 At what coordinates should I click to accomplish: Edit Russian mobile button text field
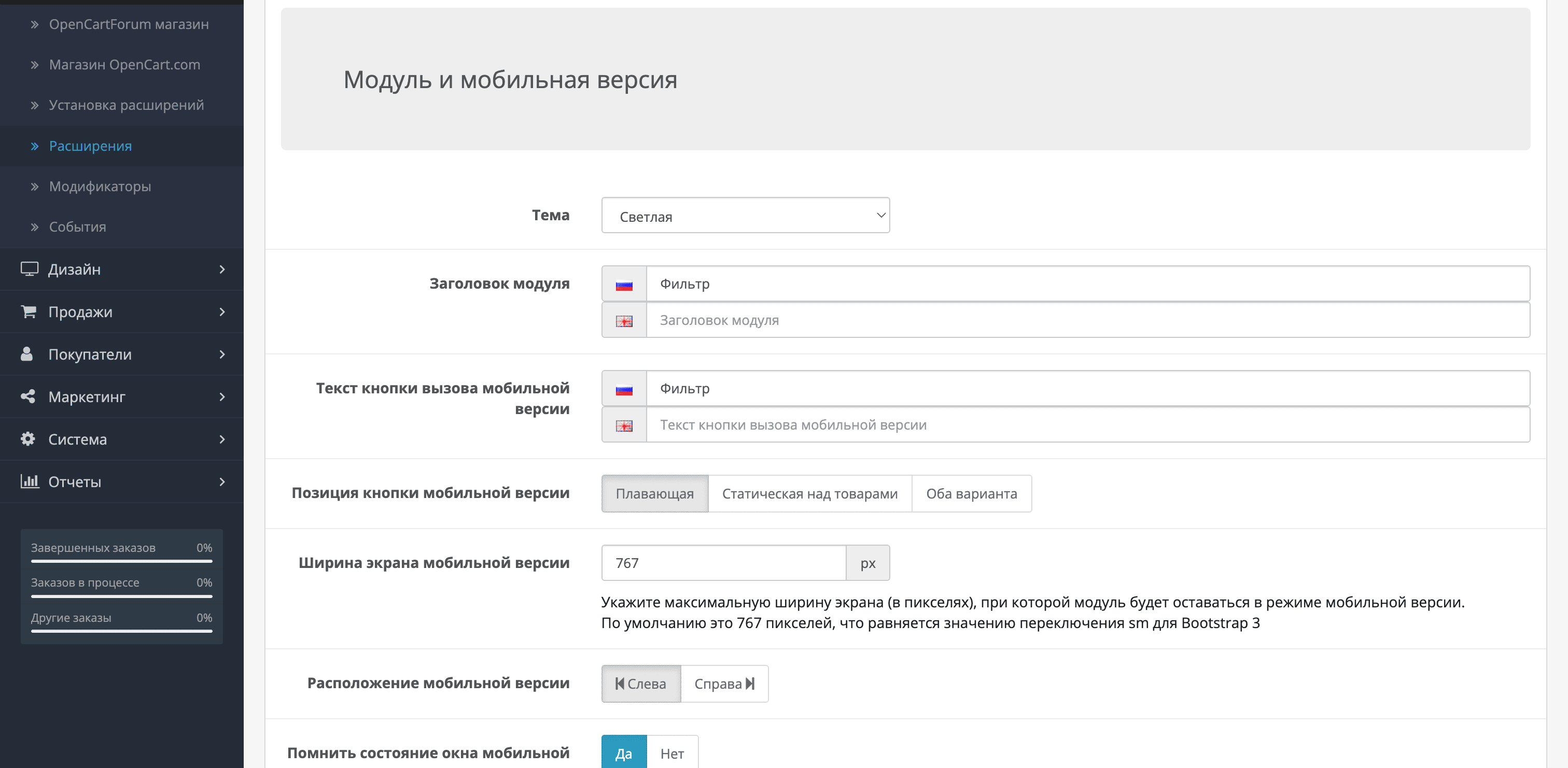coord(1088,388)
